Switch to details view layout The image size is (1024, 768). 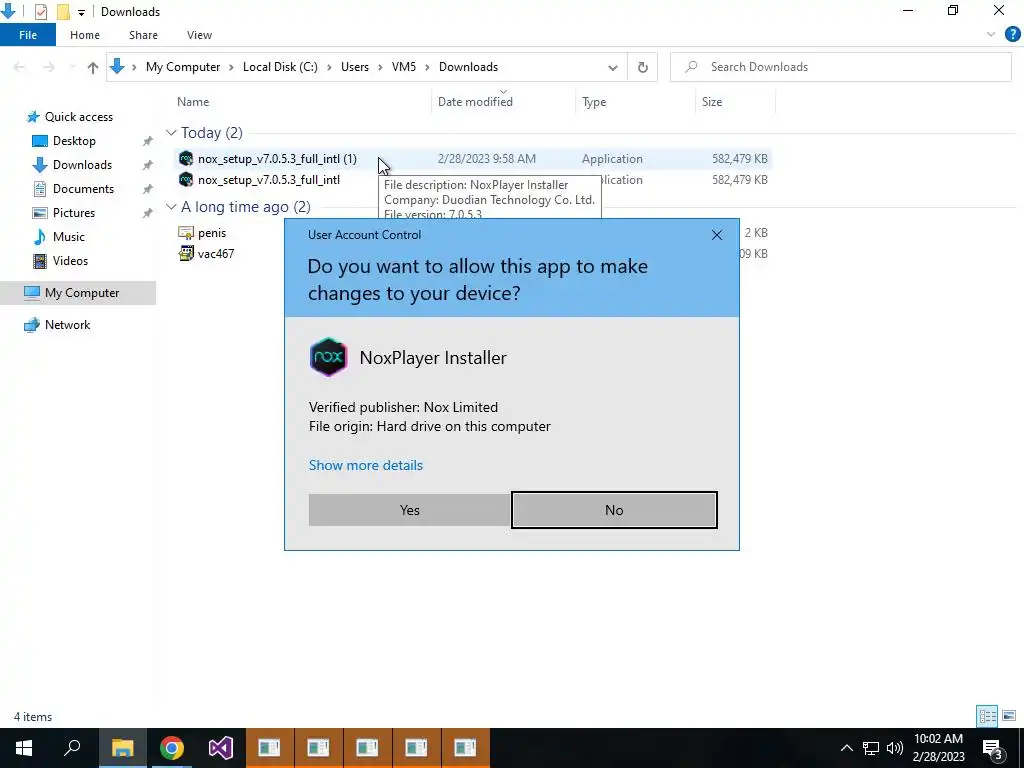click(987, 716)
